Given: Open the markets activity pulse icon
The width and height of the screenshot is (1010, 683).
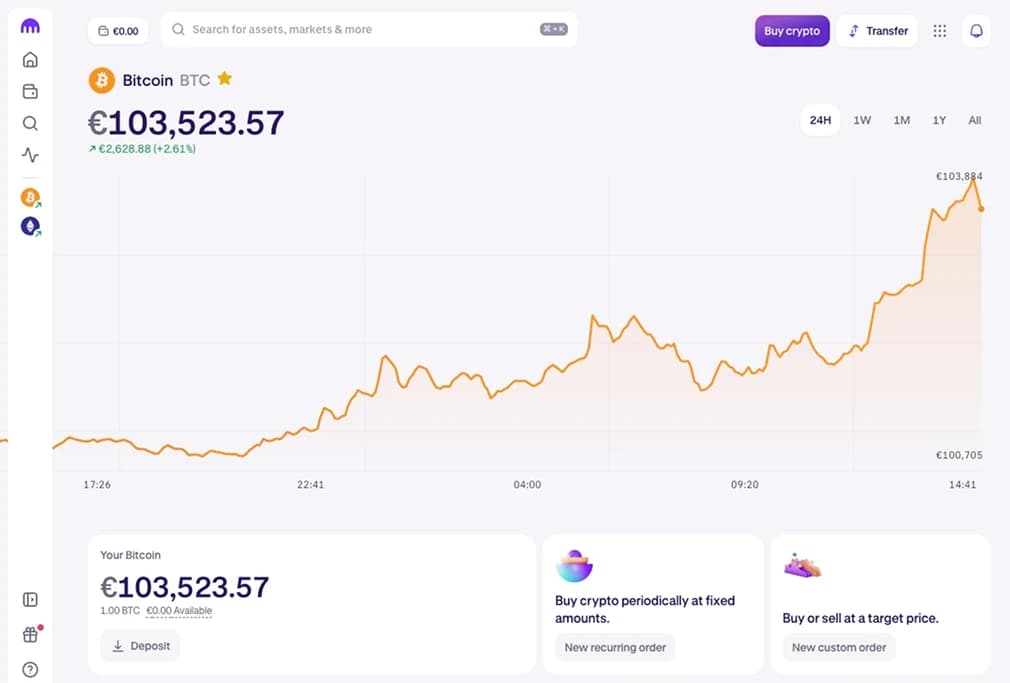Looking at the screenshot, I should click(x=30, y=155).
